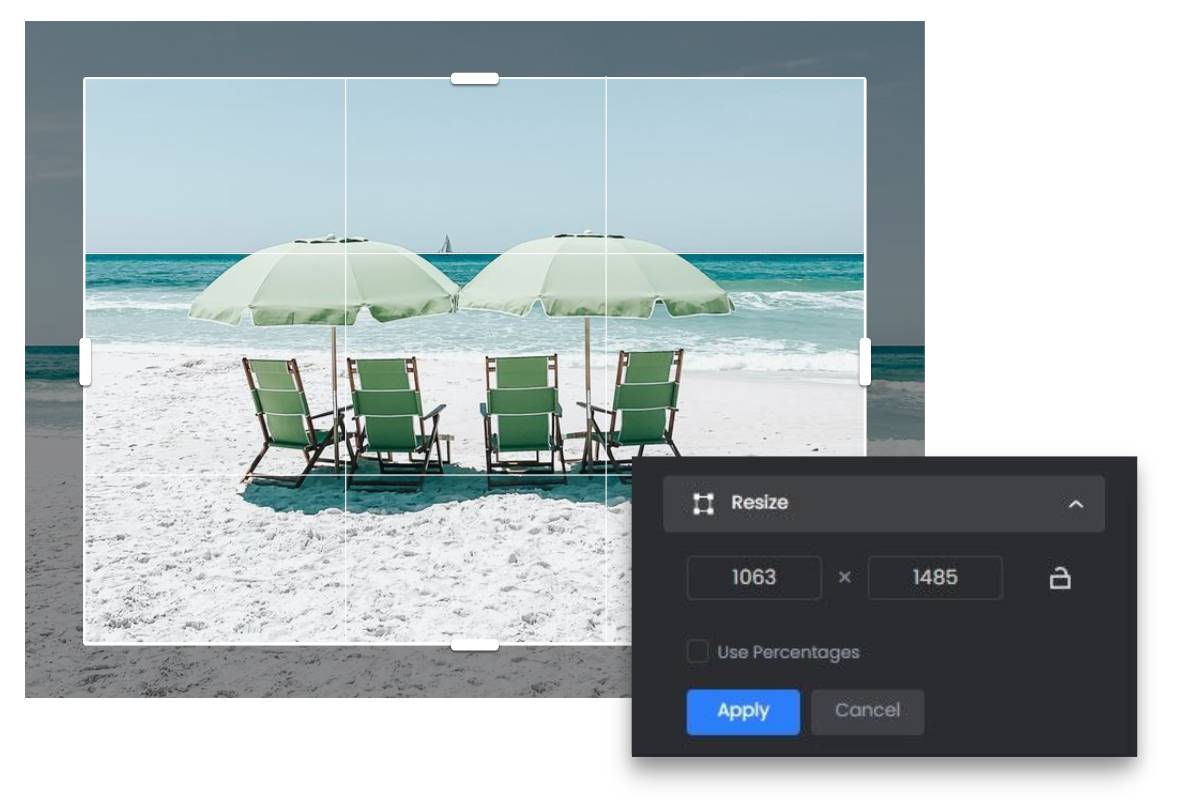
Task: Cancel the resize operation
Action: pos(867,711)
